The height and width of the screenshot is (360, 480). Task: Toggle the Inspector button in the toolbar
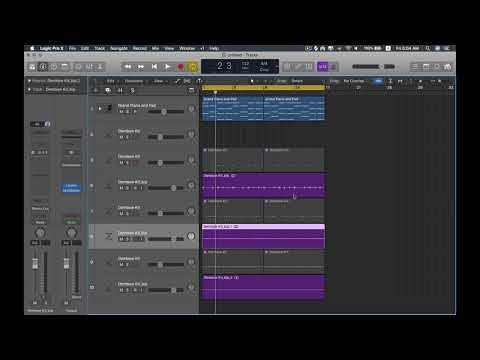pos(43,67)
